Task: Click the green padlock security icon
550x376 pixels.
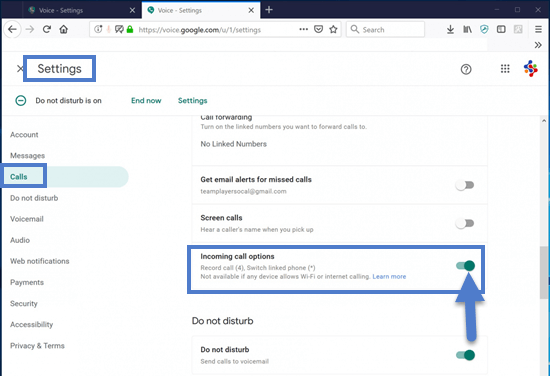Action: pyautogui.click(x=130, y=29)
